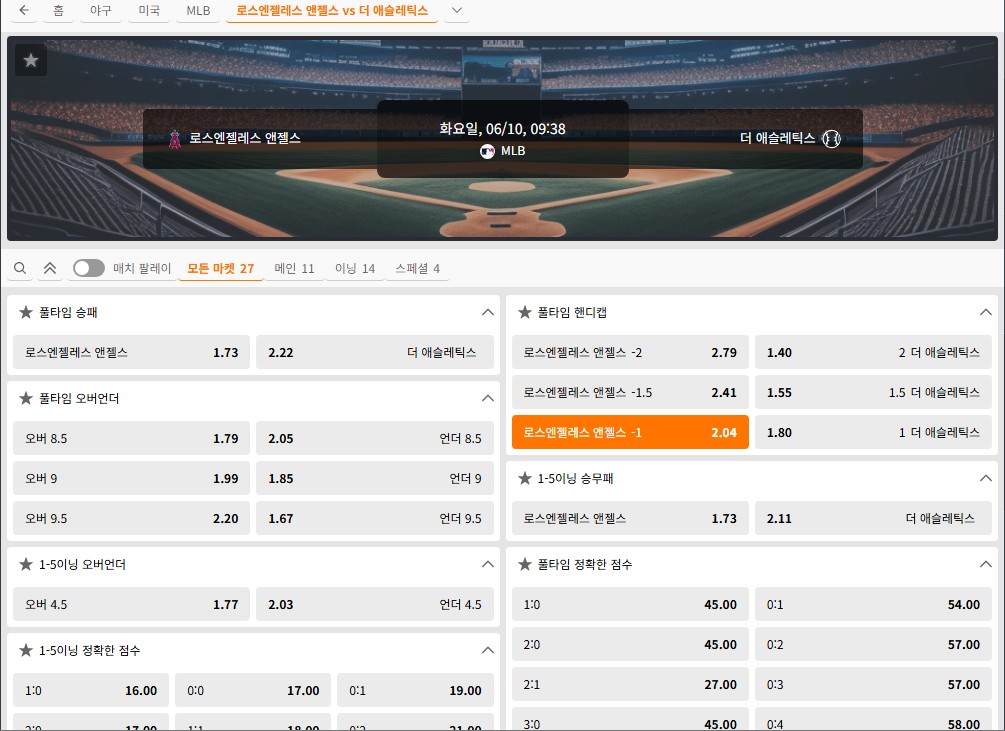The image size is (1005, 731).
Task: Switch to the 메인 11 tab
Action: (x=294, y=268)
